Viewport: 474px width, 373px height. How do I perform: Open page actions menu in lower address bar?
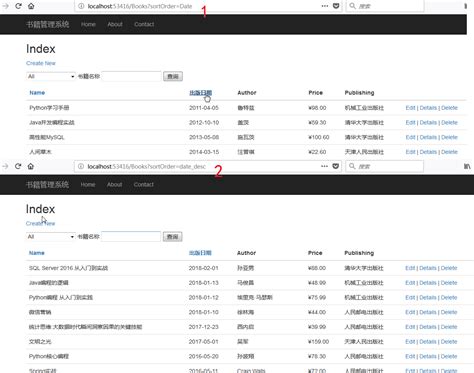tap(324, 166)
